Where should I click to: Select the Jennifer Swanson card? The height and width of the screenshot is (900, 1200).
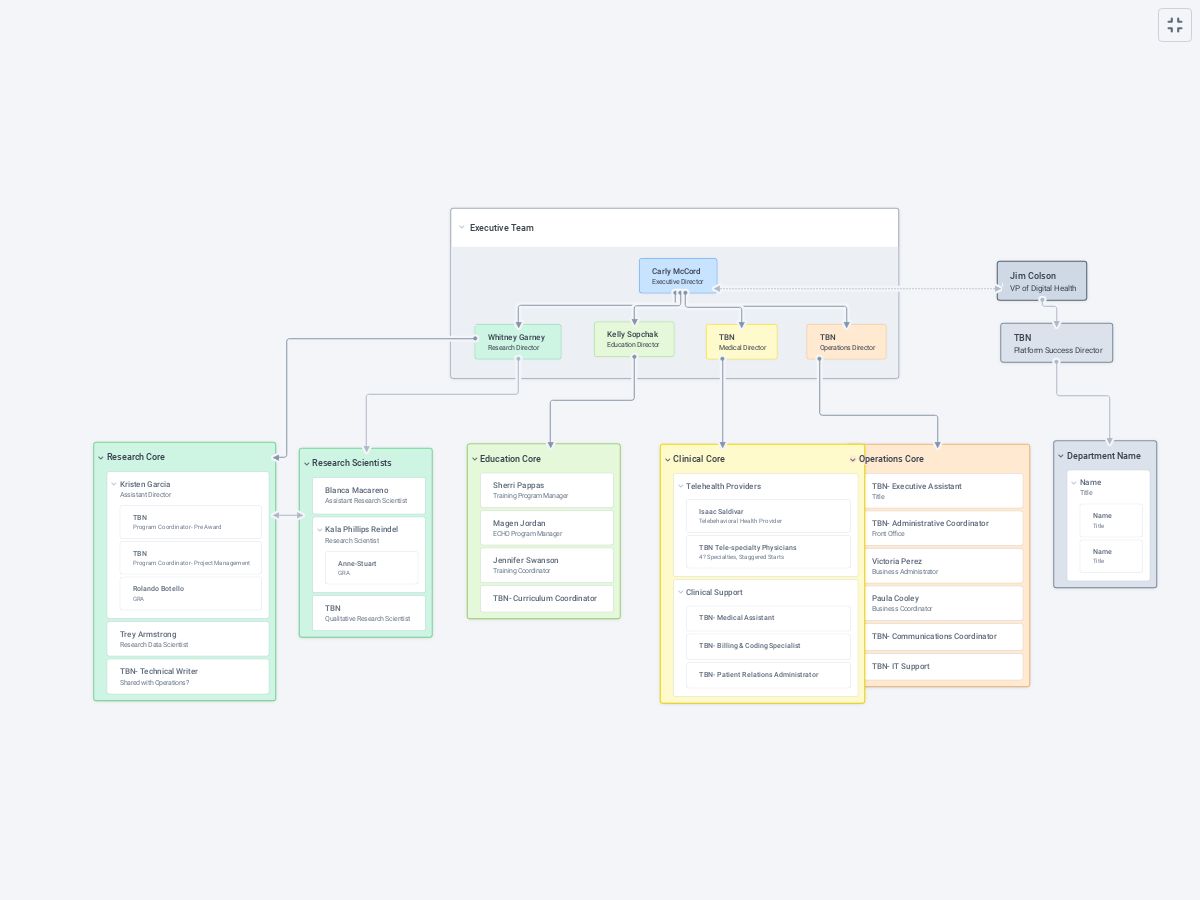point(547,565)
